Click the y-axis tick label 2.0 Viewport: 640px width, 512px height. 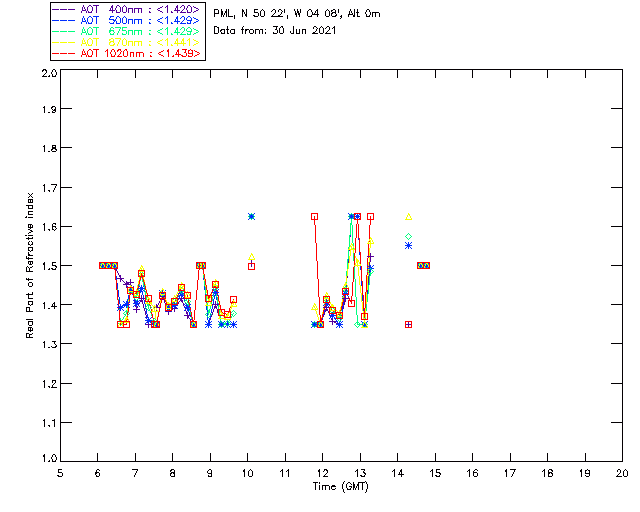click(x=49, y=73)
